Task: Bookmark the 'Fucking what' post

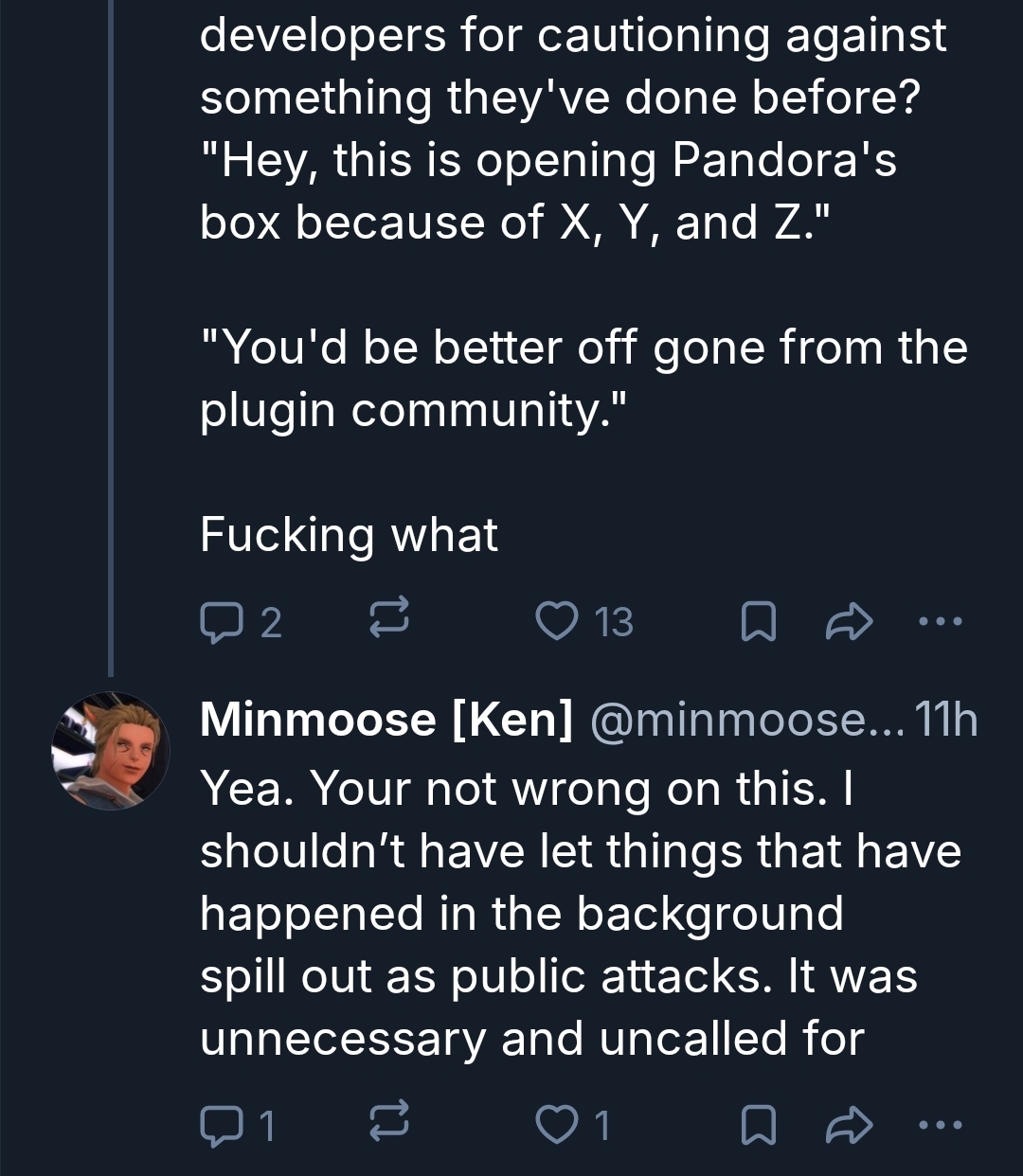Action: [x=758, y=622]
